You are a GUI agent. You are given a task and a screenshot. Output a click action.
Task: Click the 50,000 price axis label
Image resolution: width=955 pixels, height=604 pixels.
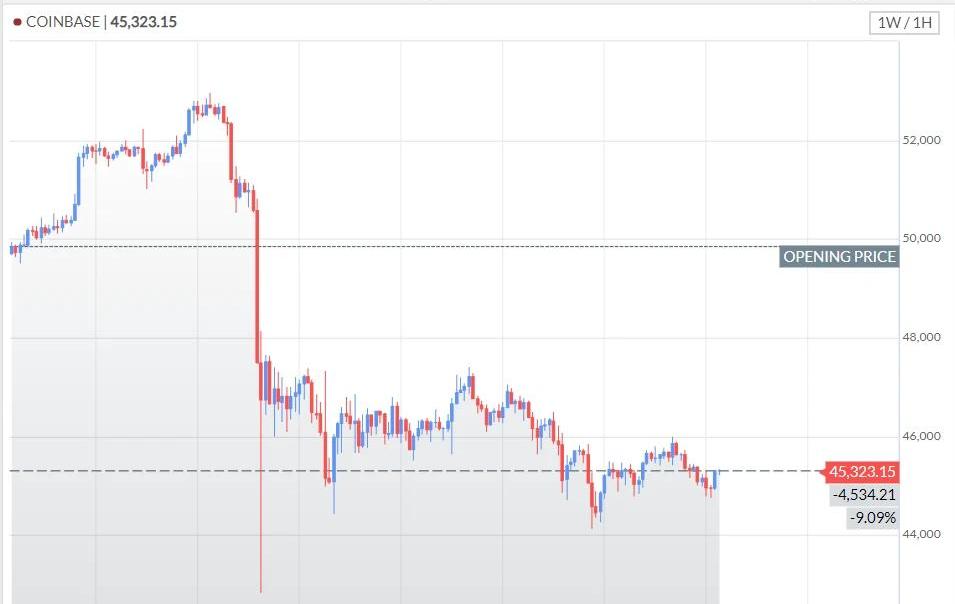[x=921, y=238]
